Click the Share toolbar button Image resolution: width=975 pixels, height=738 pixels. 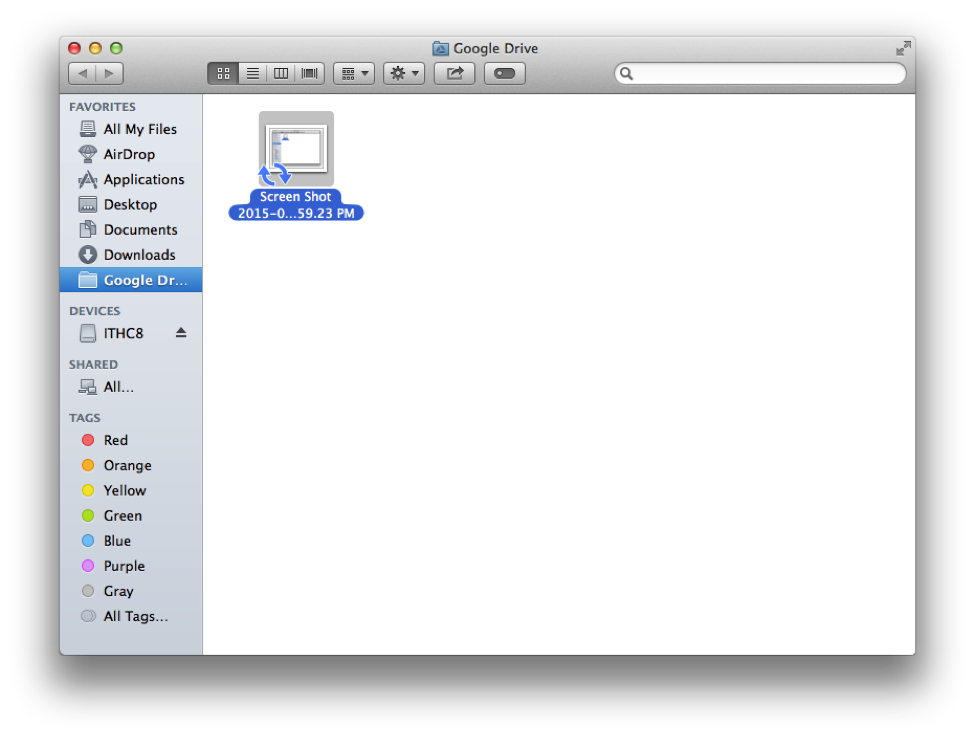454,73
